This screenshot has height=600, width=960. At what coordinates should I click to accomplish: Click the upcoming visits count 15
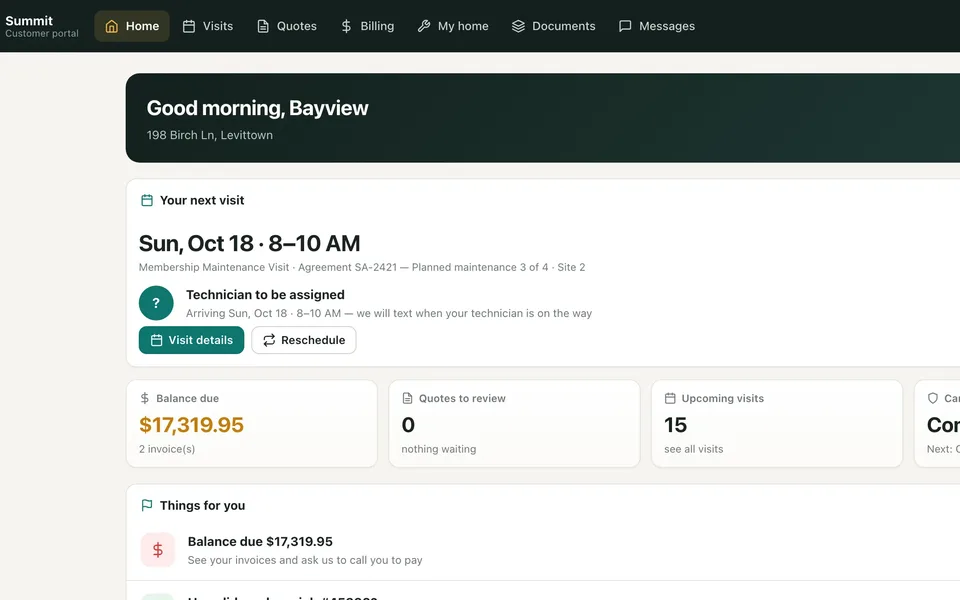coord(676,424)
